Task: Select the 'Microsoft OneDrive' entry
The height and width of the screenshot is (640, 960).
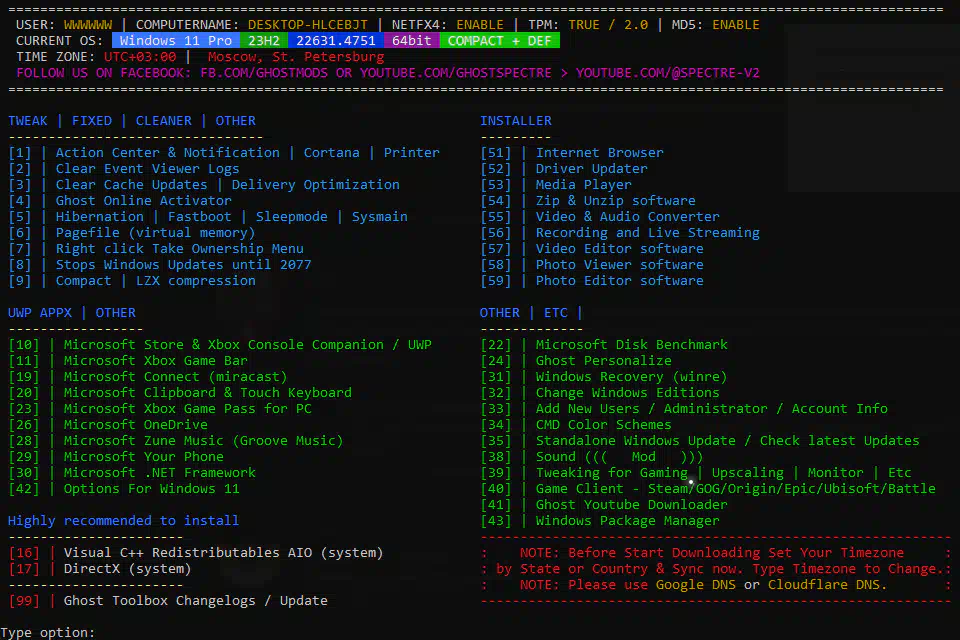Action: click(108, 424)
